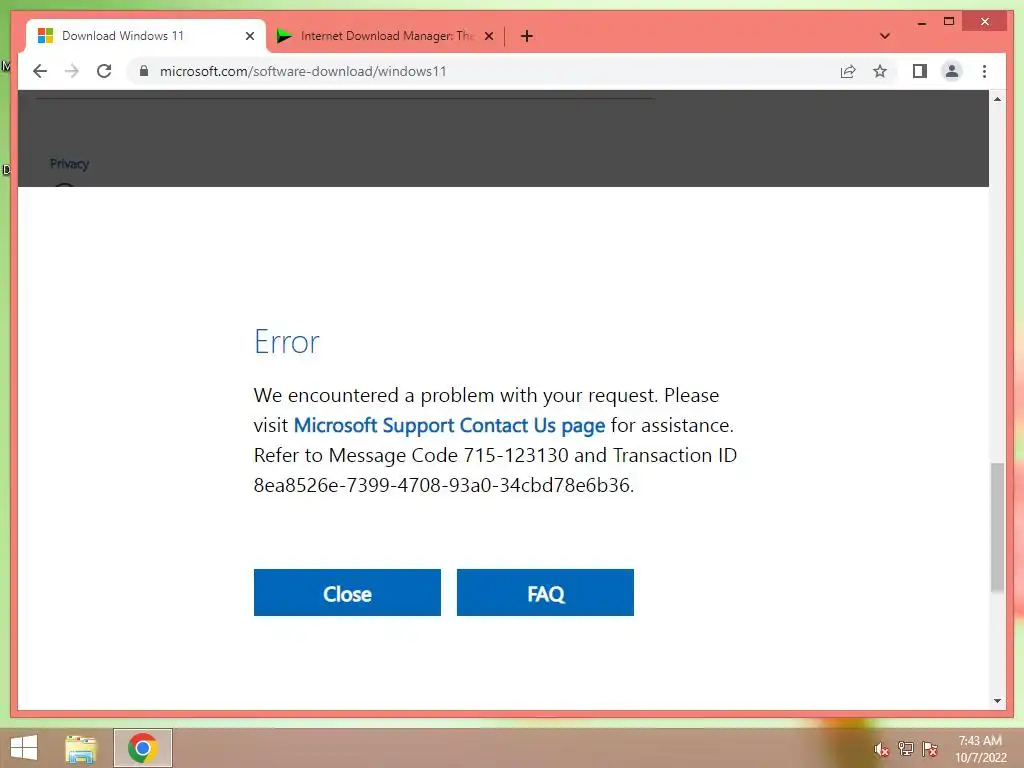Viewport: 1024px width, 768px height.
Task: Click the scrollbar up arrow
Action: 997,99
